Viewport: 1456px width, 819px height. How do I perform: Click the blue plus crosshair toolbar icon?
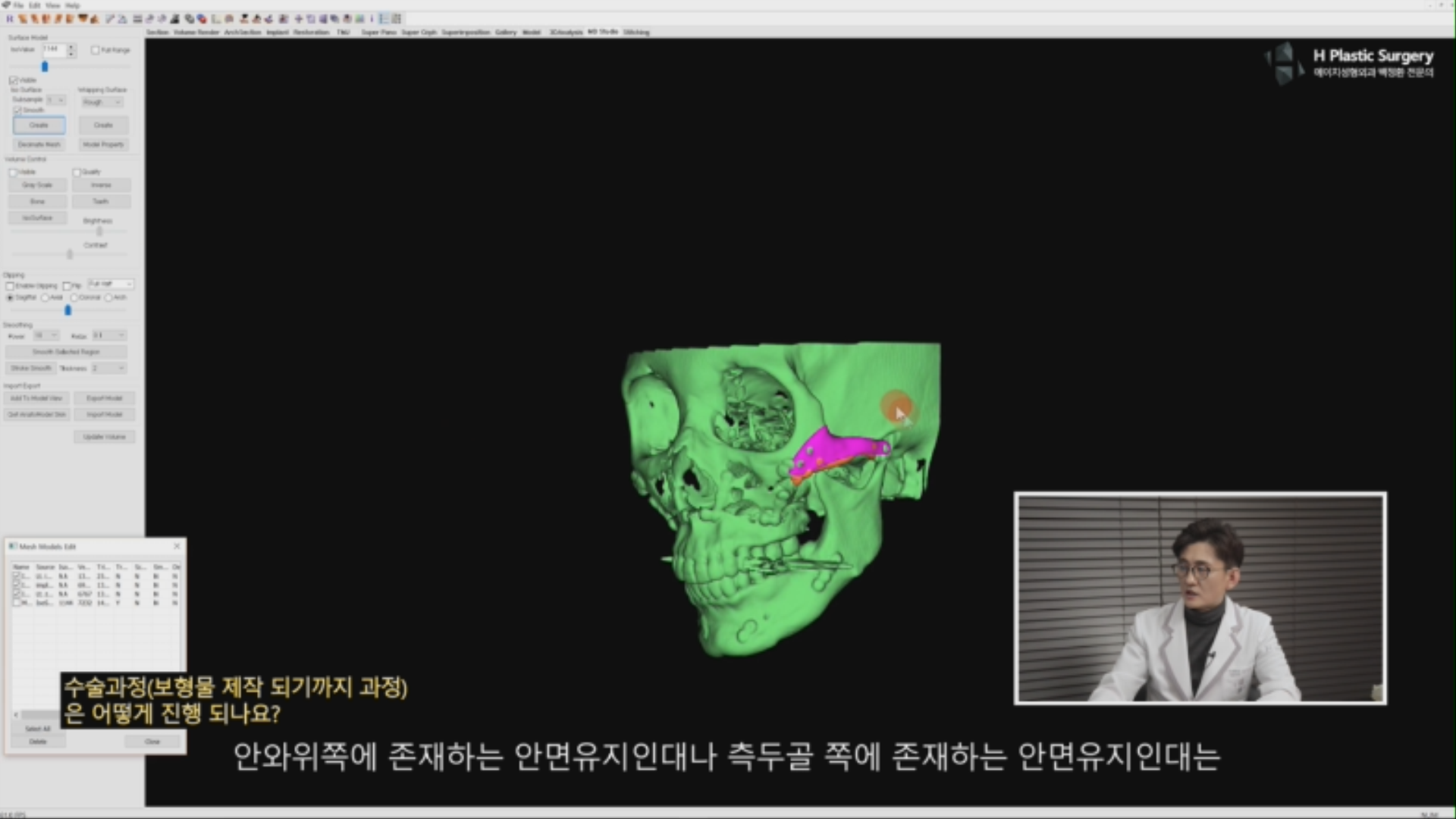click(x=298, y=18)
